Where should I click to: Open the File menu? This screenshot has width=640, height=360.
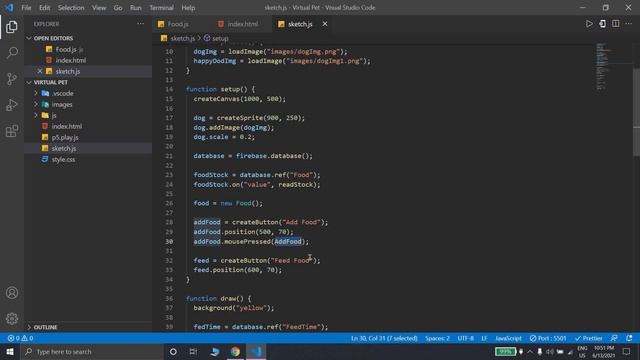tap(26, 7)
